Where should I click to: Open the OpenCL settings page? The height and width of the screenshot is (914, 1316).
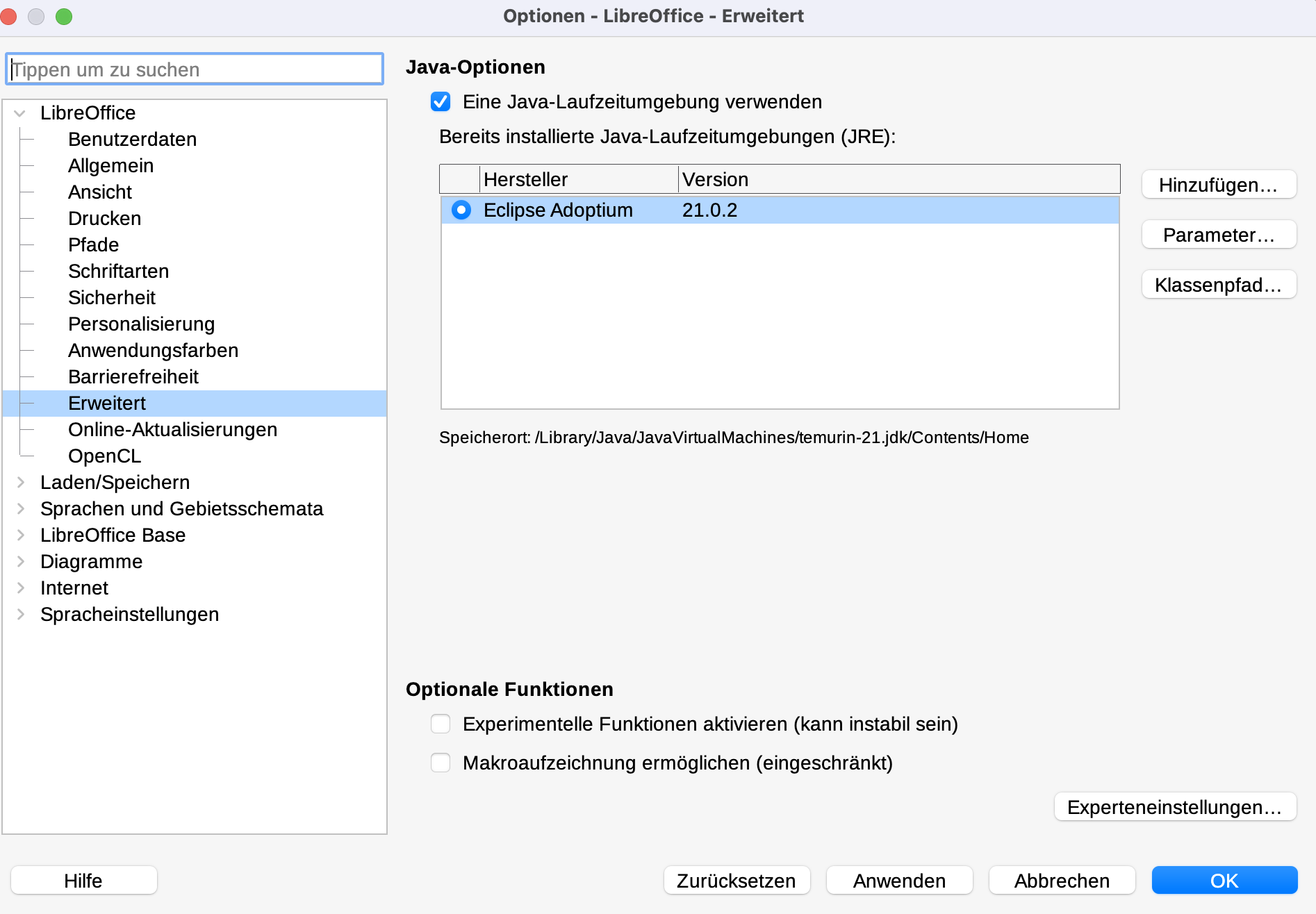click(x=104, y=456)
